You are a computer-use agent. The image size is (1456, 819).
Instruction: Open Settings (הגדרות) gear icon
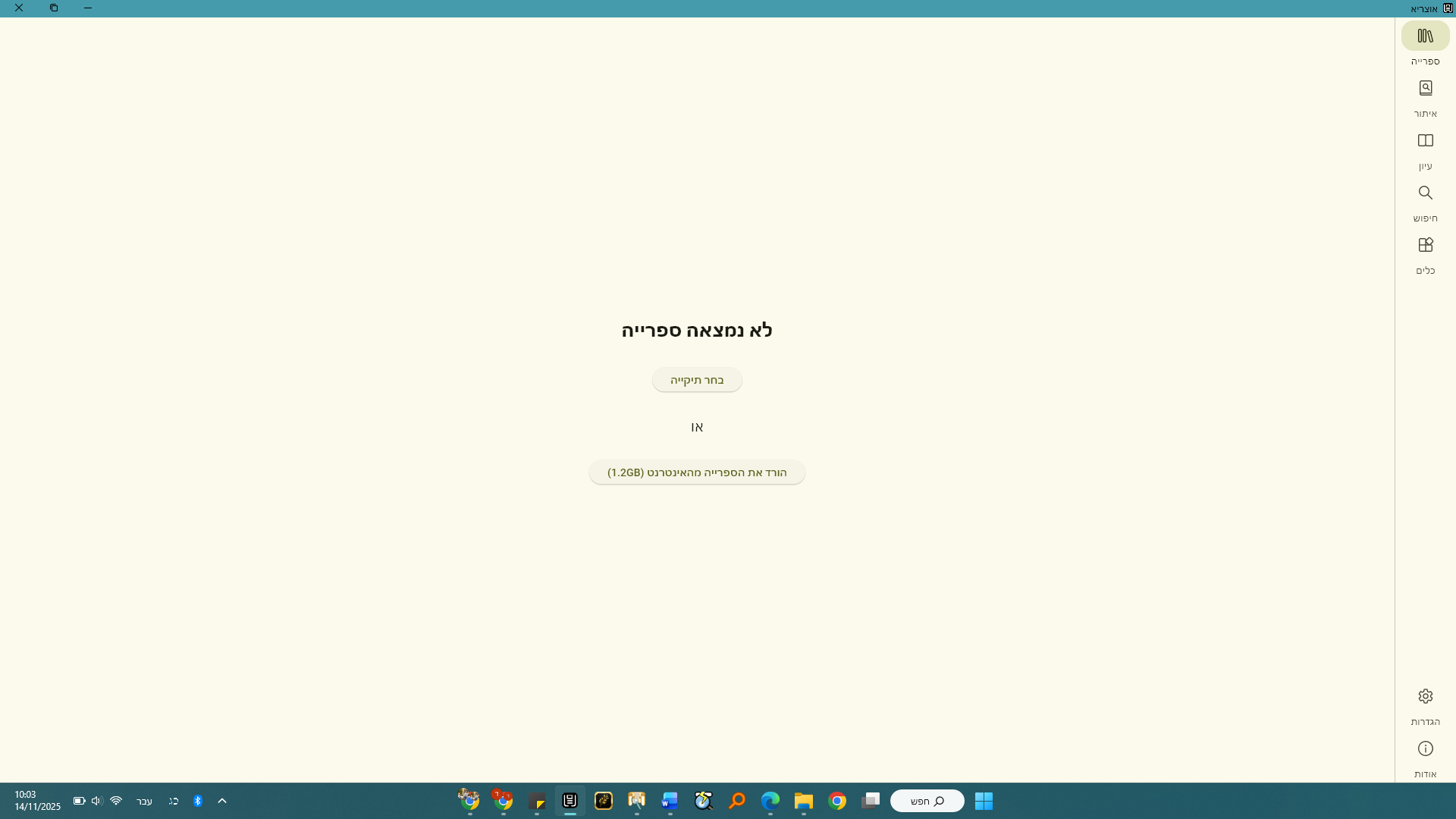(x=1425, y=697)
